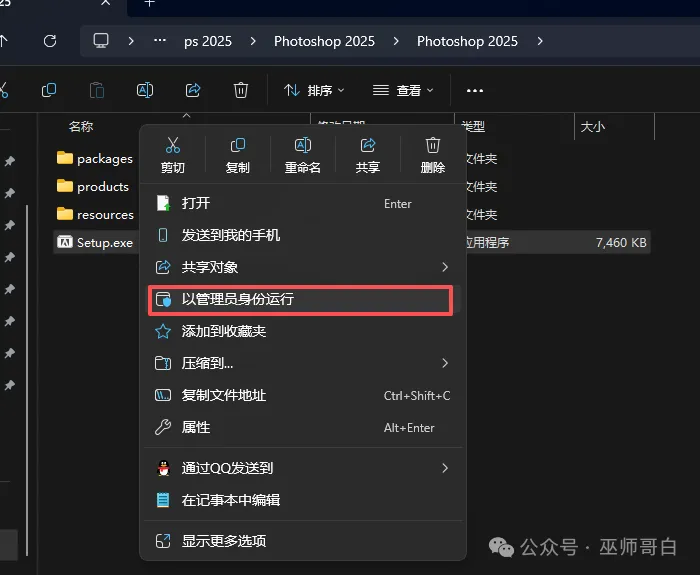Click the This PC monitor icon in address bar
Viewport: 700px width, 575px height.
(x=101, y=41)
